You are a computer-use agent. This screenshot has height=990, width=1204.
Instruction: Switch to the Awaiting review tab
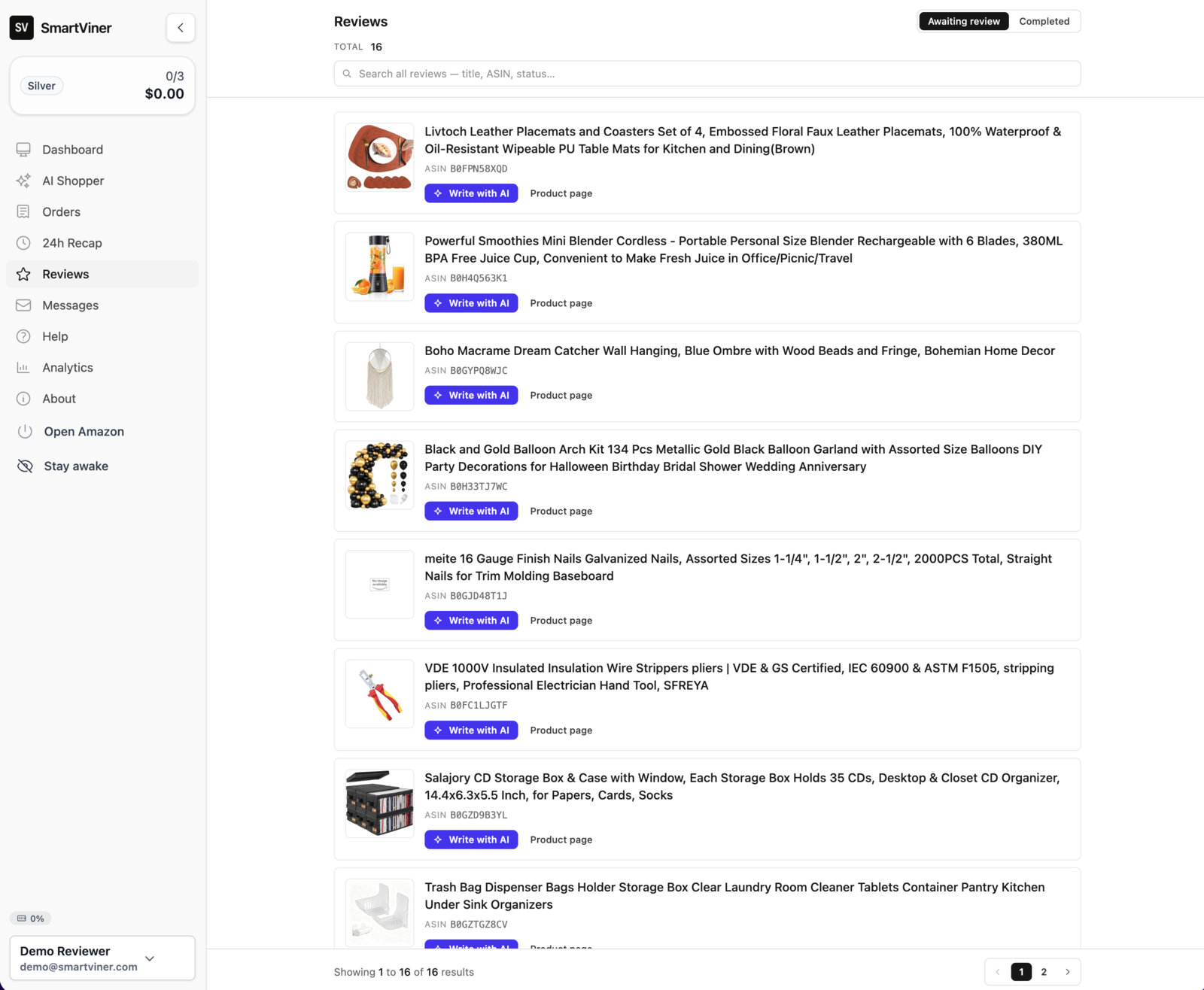tap(964, 21)
